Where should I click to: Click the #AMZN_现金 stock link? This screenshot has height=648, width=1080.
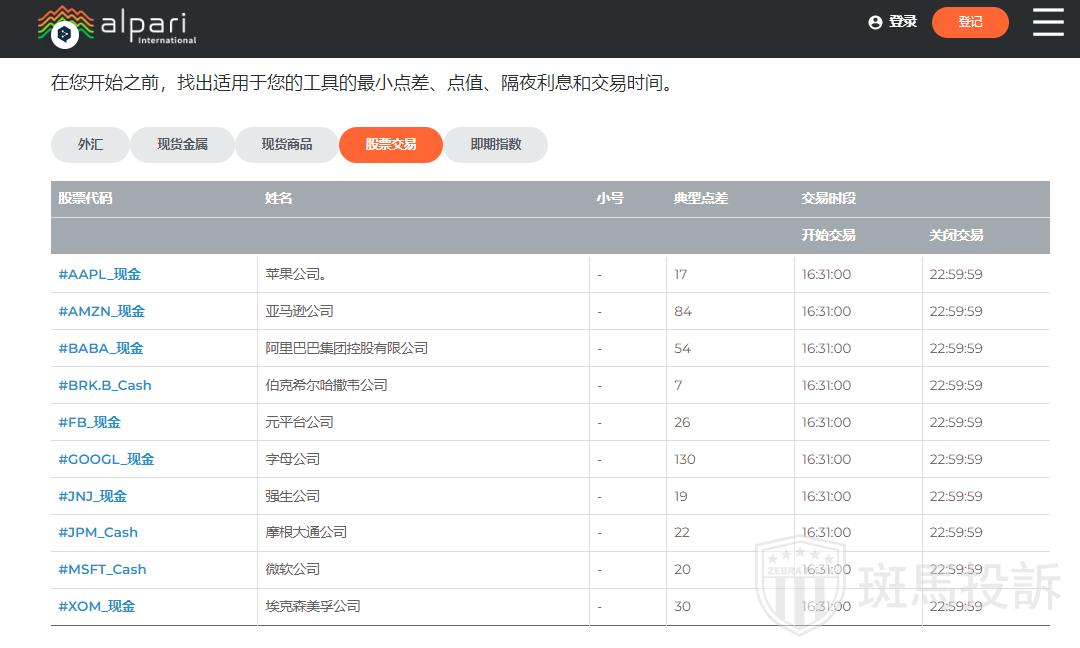101,311
